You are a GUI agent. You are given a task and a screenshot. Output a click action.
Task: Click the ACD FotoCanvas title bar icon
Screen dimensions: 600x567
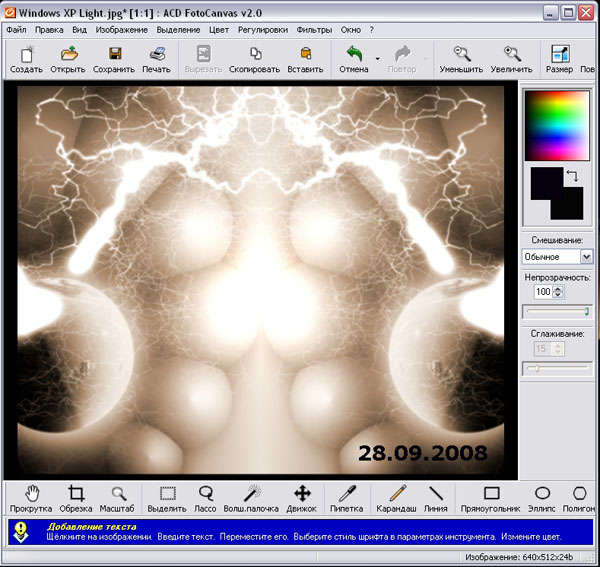(10, 13)
